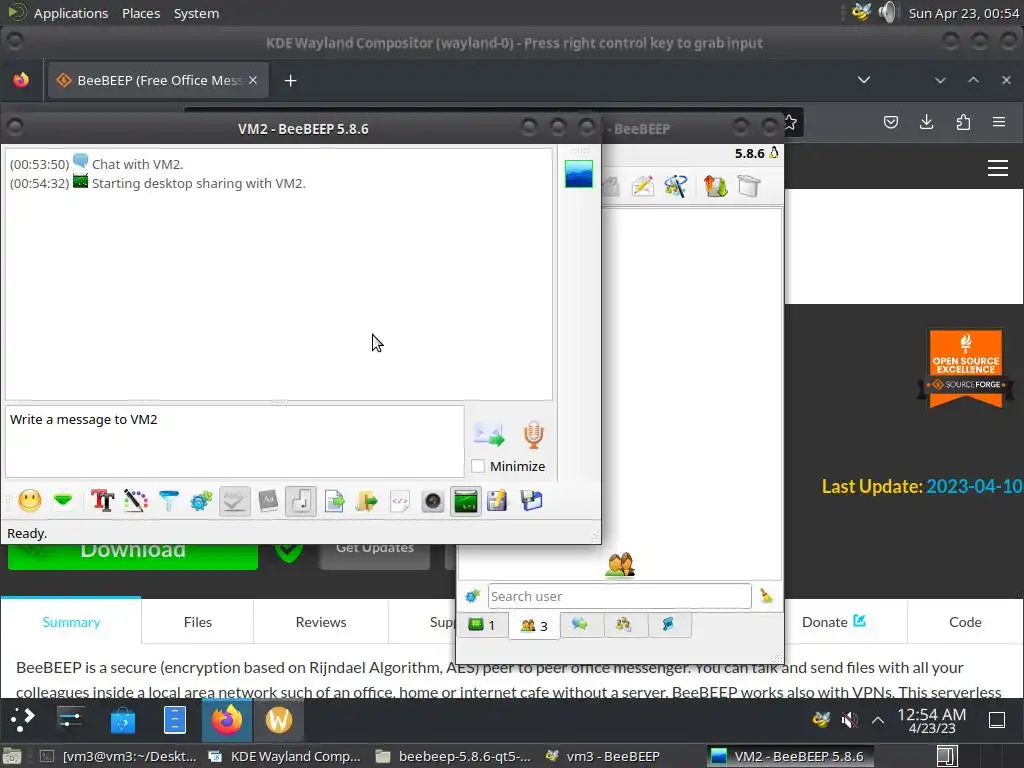Click the camera screenshot icon in chat toolbar
Image resolution: width=1024 pixels, height=768 pixels.
coord(433,501)
